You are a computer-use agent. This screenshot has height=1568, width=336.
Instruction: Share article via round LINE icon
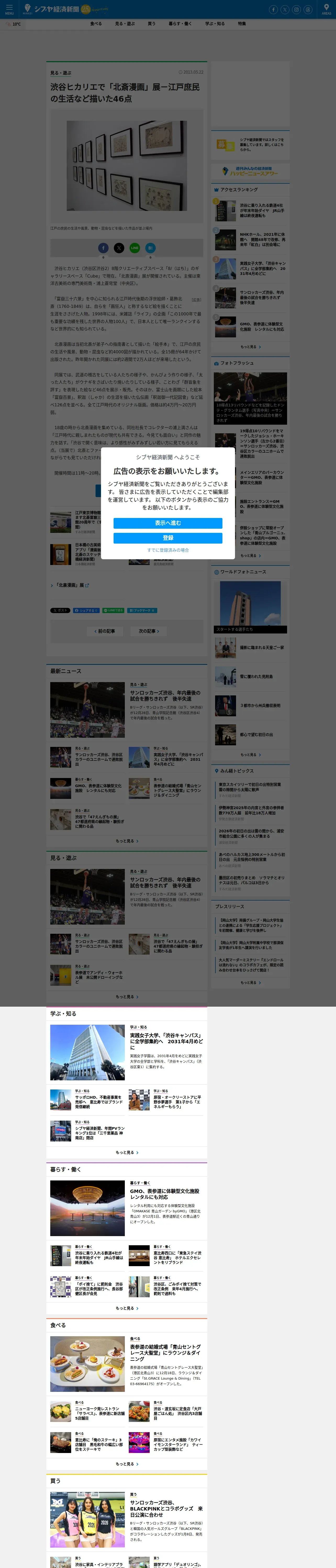pos(135,248)
